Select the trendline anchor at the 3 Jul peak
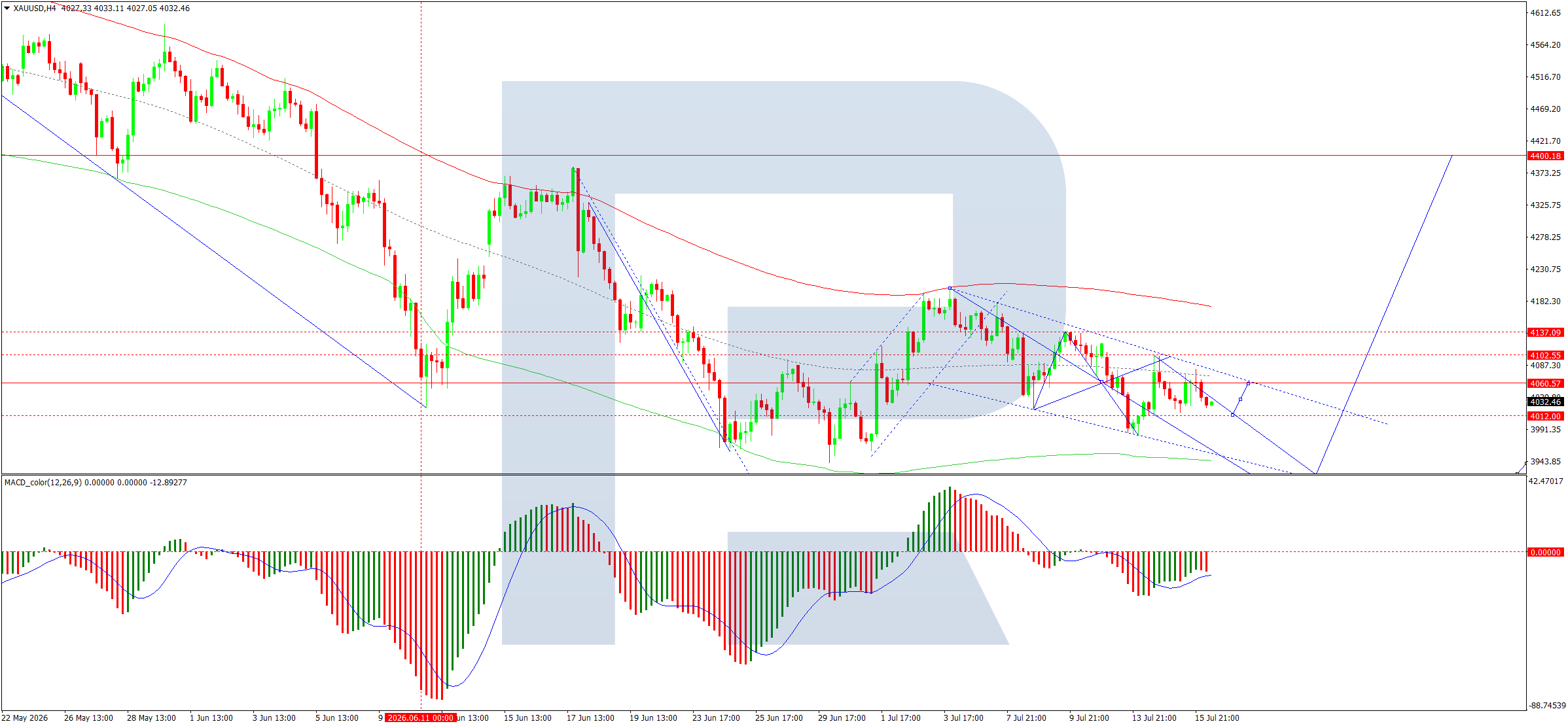The image size is (1568, 726). [950, 288]
